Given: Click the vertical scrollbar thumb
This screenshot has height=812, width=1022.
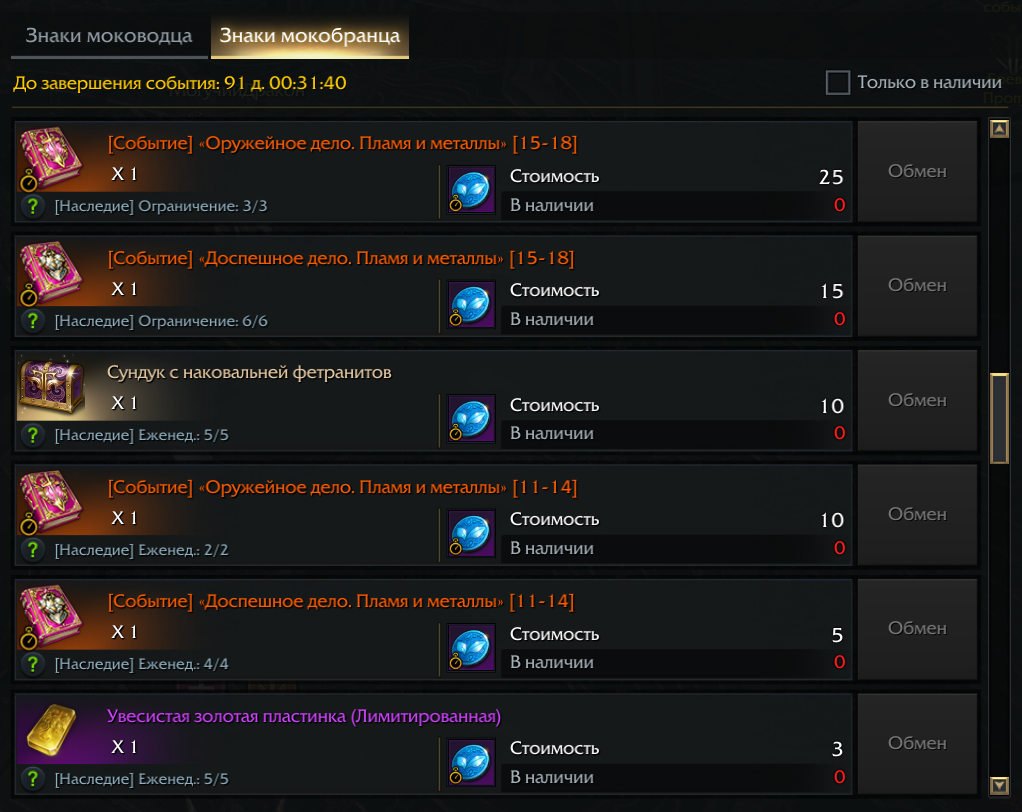Looking at the screenshot, I should 998,417.
